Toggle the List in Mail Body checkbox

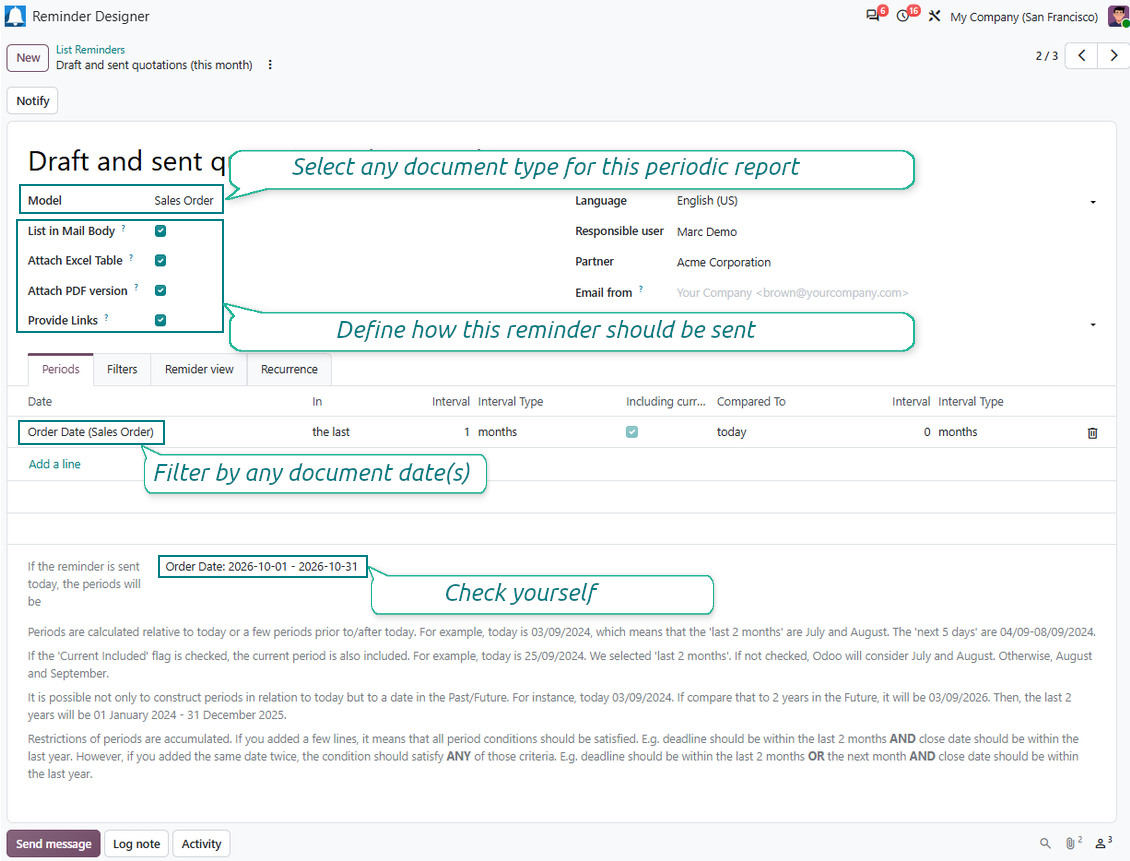[x=161, y=231]
